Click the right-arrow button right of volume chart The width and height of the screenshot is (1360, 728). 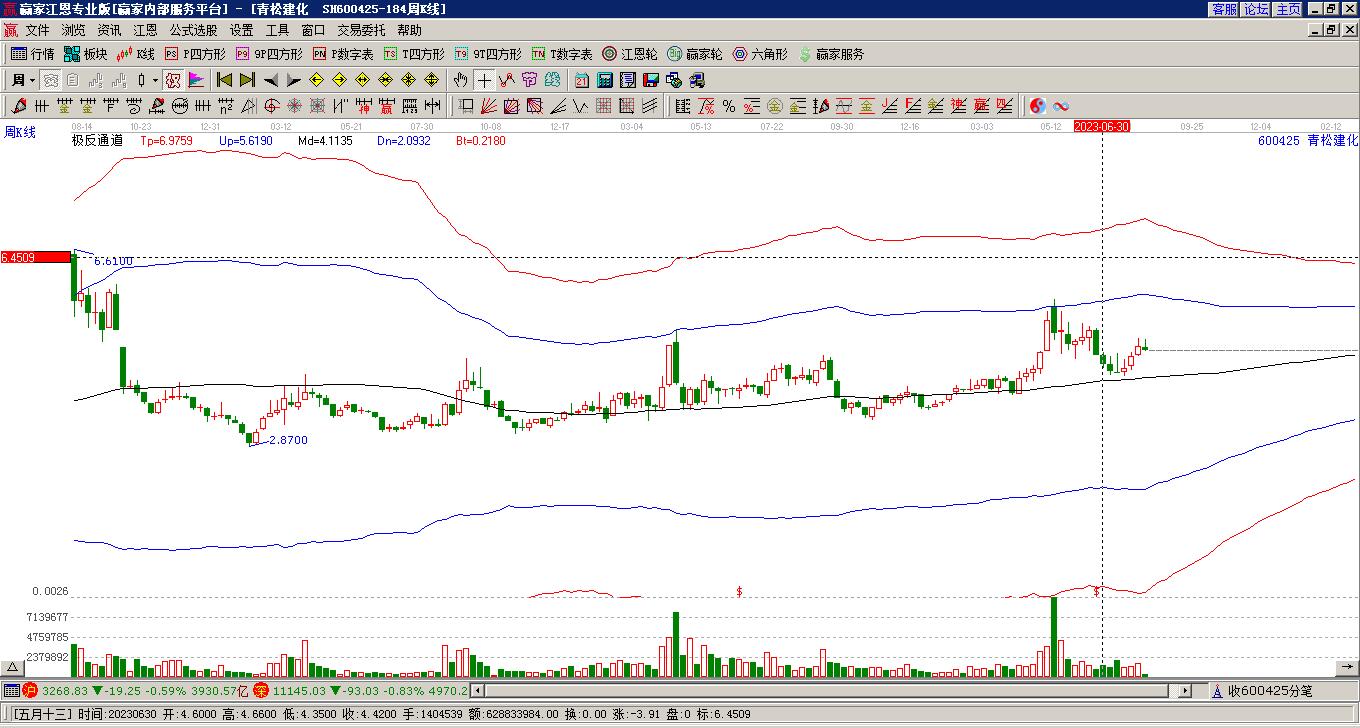click(1349, 667)
